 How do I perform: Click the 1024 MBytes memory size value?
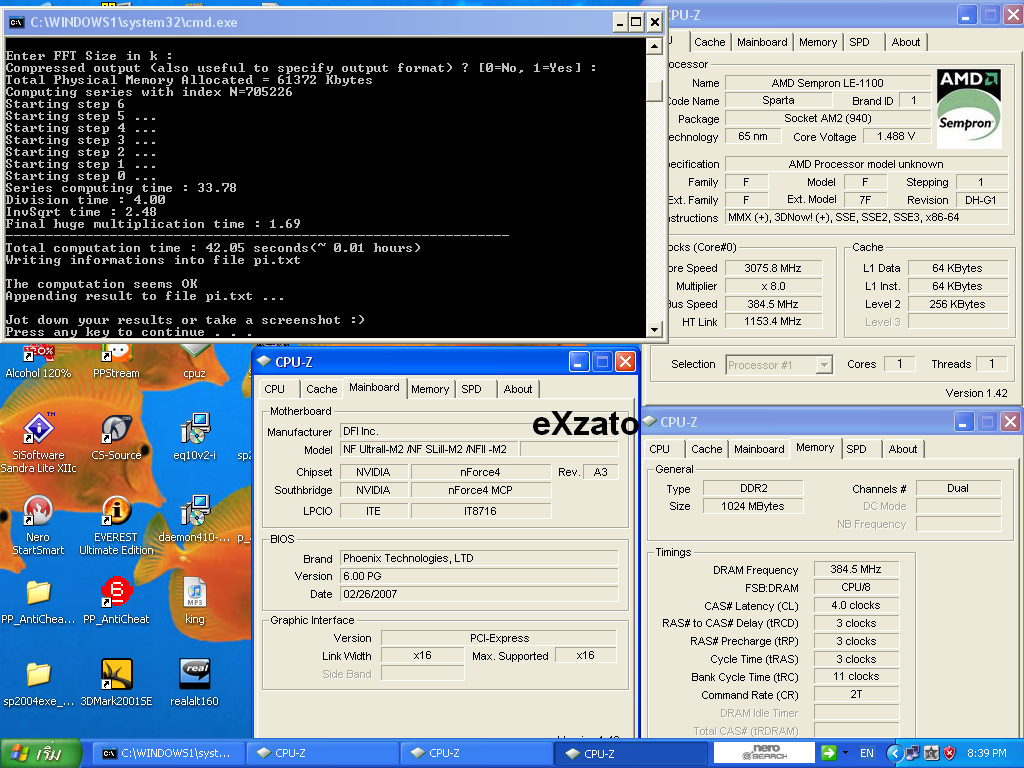click(x=753, y=505)
